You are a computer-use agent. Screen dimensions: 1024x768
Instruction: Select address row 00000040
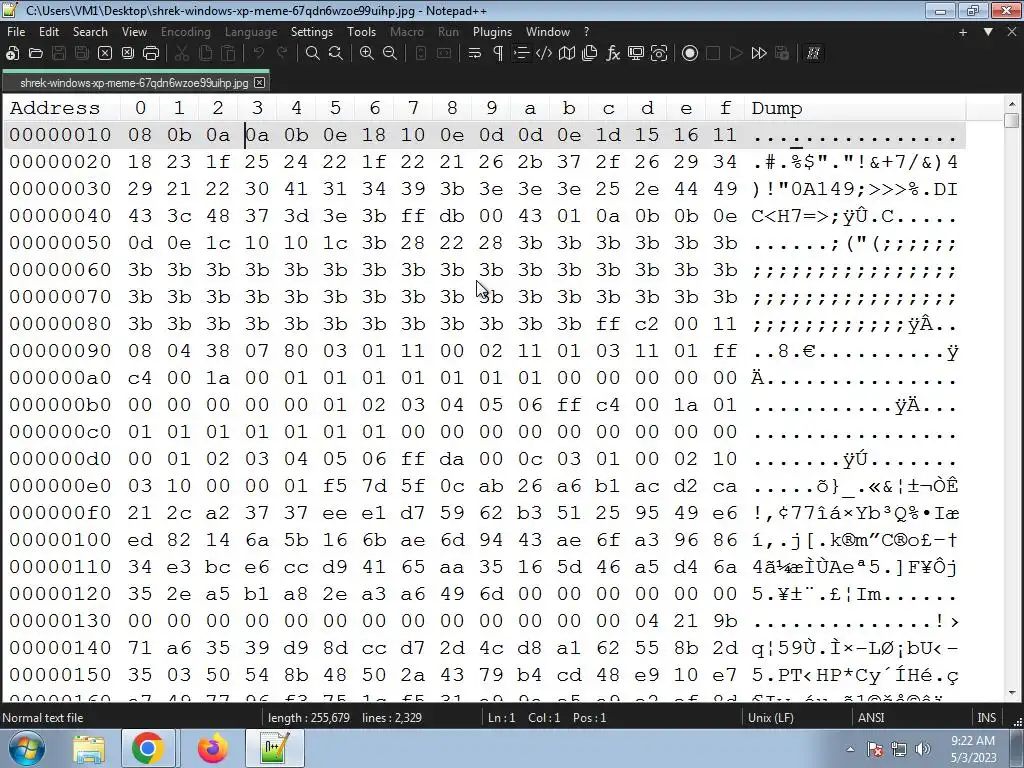[60, 216]
